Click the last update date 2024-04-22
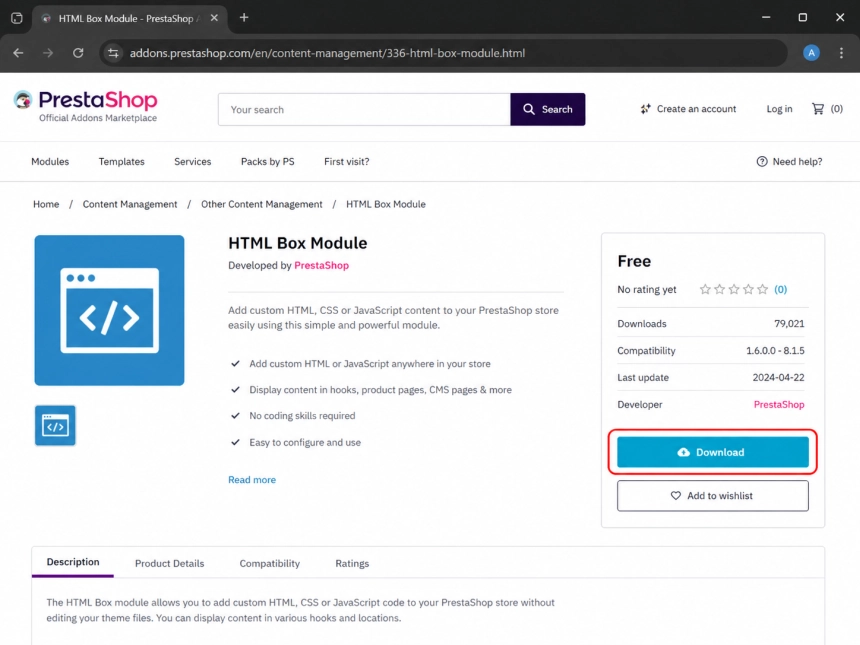 [778, 377]
